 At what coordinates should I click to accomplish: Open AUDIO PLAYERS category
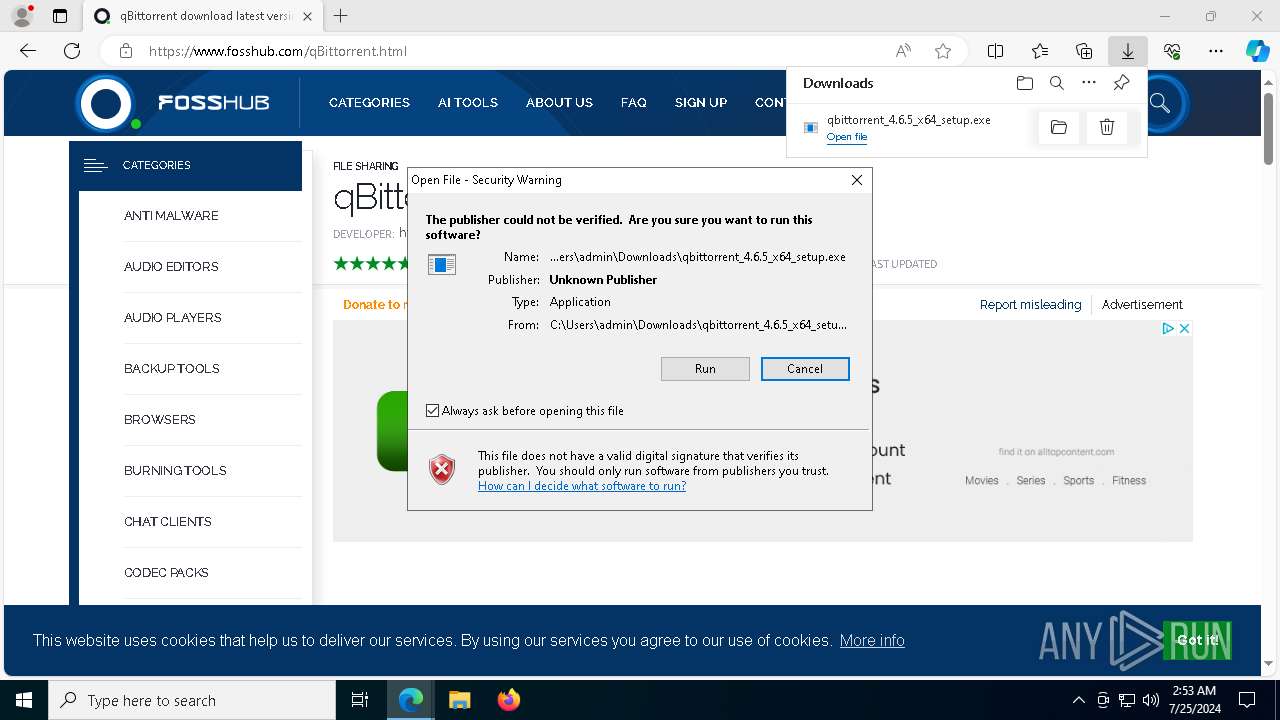pyautogui.click(x=173, y=318)
